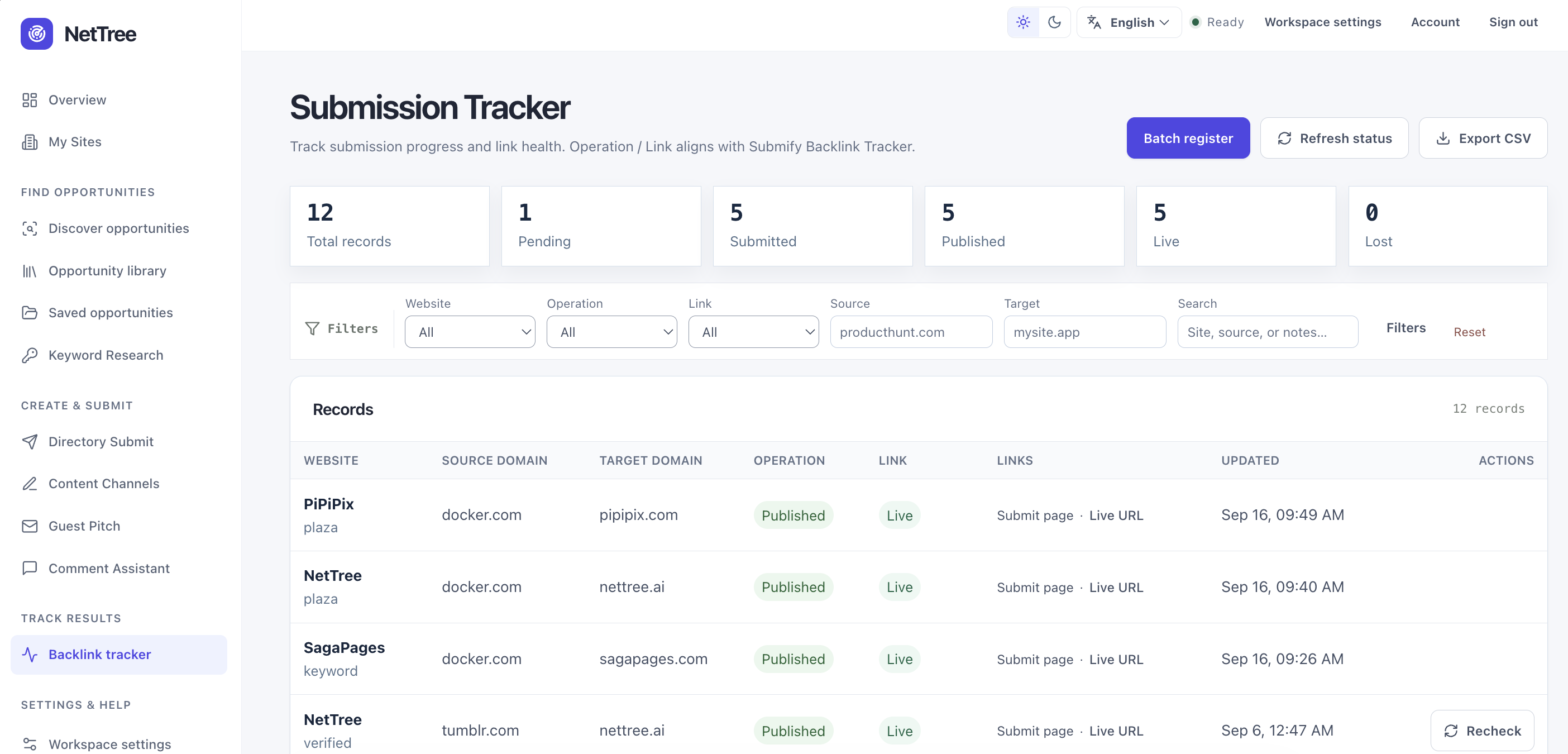Screen dimensions: 1568x754
Task: Click the NetTree logo icon
Action: [36, 34]
